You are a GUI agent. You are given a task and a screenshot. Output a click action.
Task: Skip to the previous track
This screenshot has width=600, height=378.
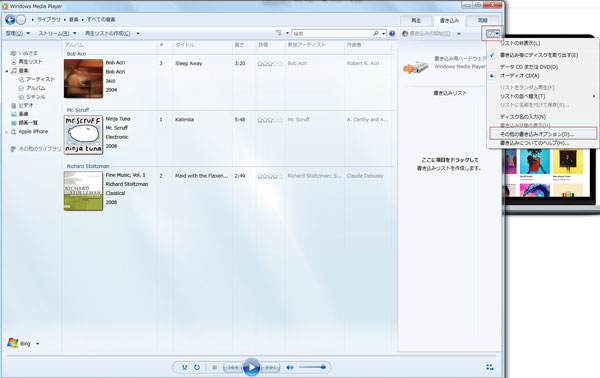coord(233,368)
